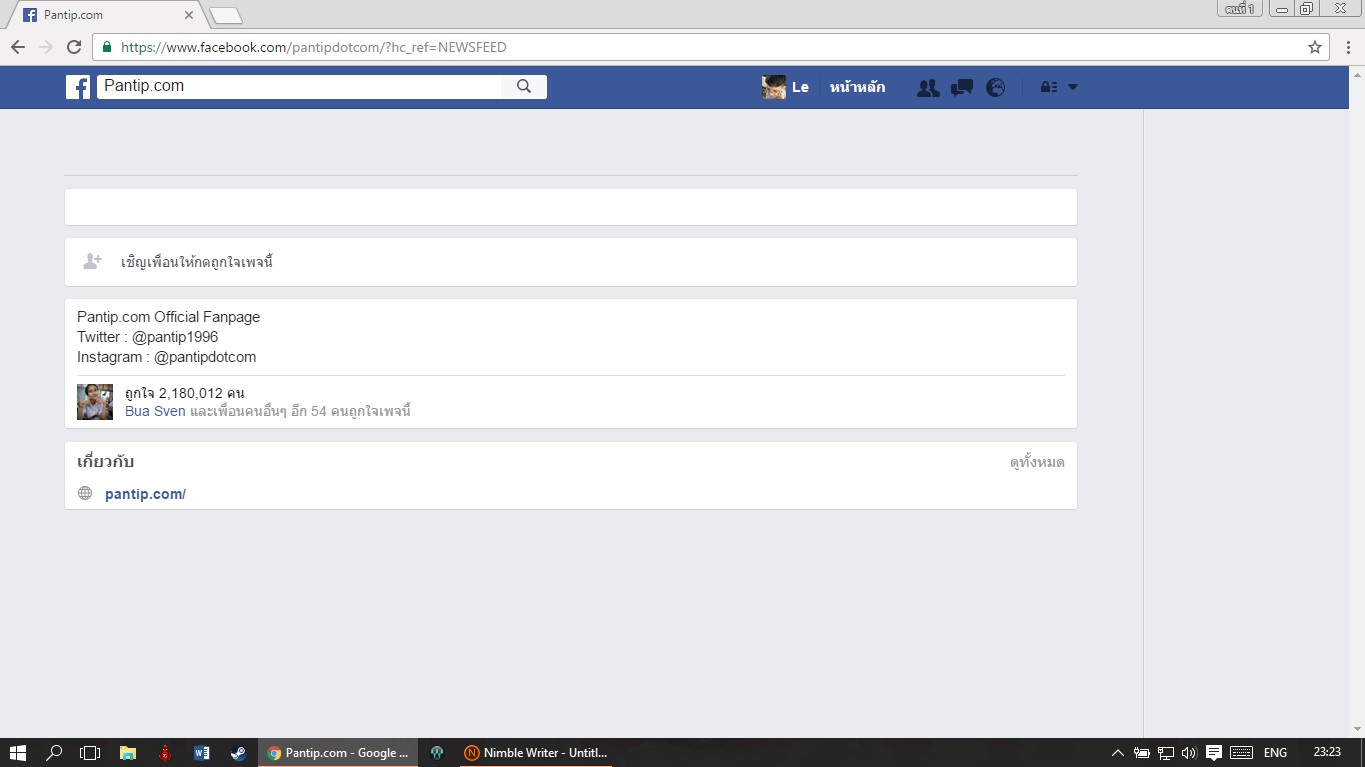Open Microsoft Word from the taskbar

201,753
